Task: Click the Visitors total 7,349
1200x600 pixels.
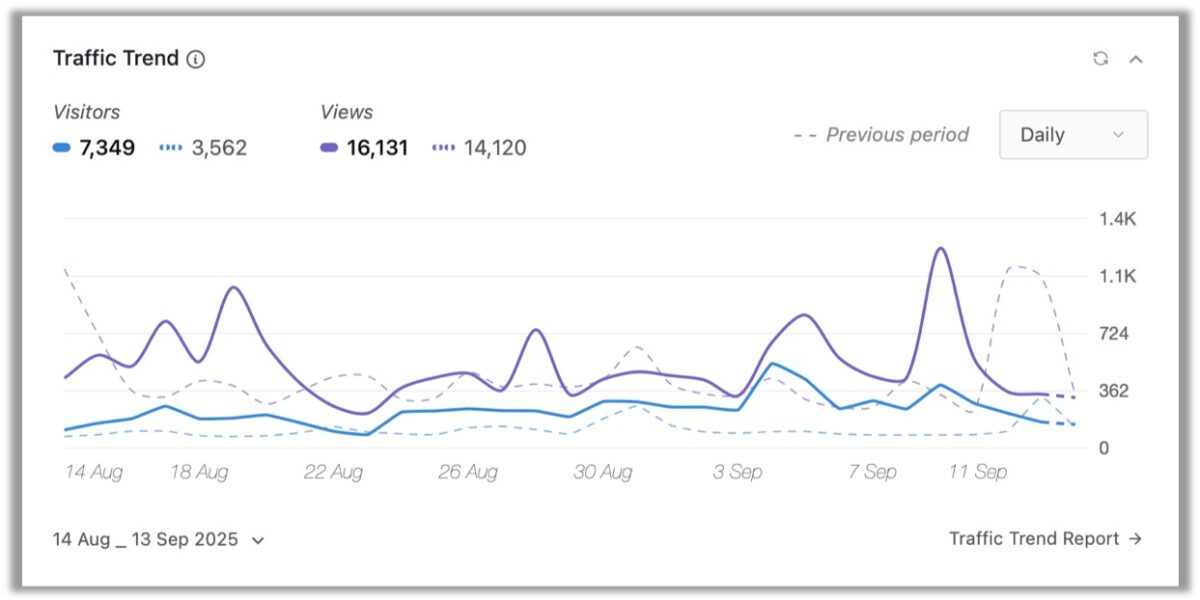Action: click(x=107, y=149)
